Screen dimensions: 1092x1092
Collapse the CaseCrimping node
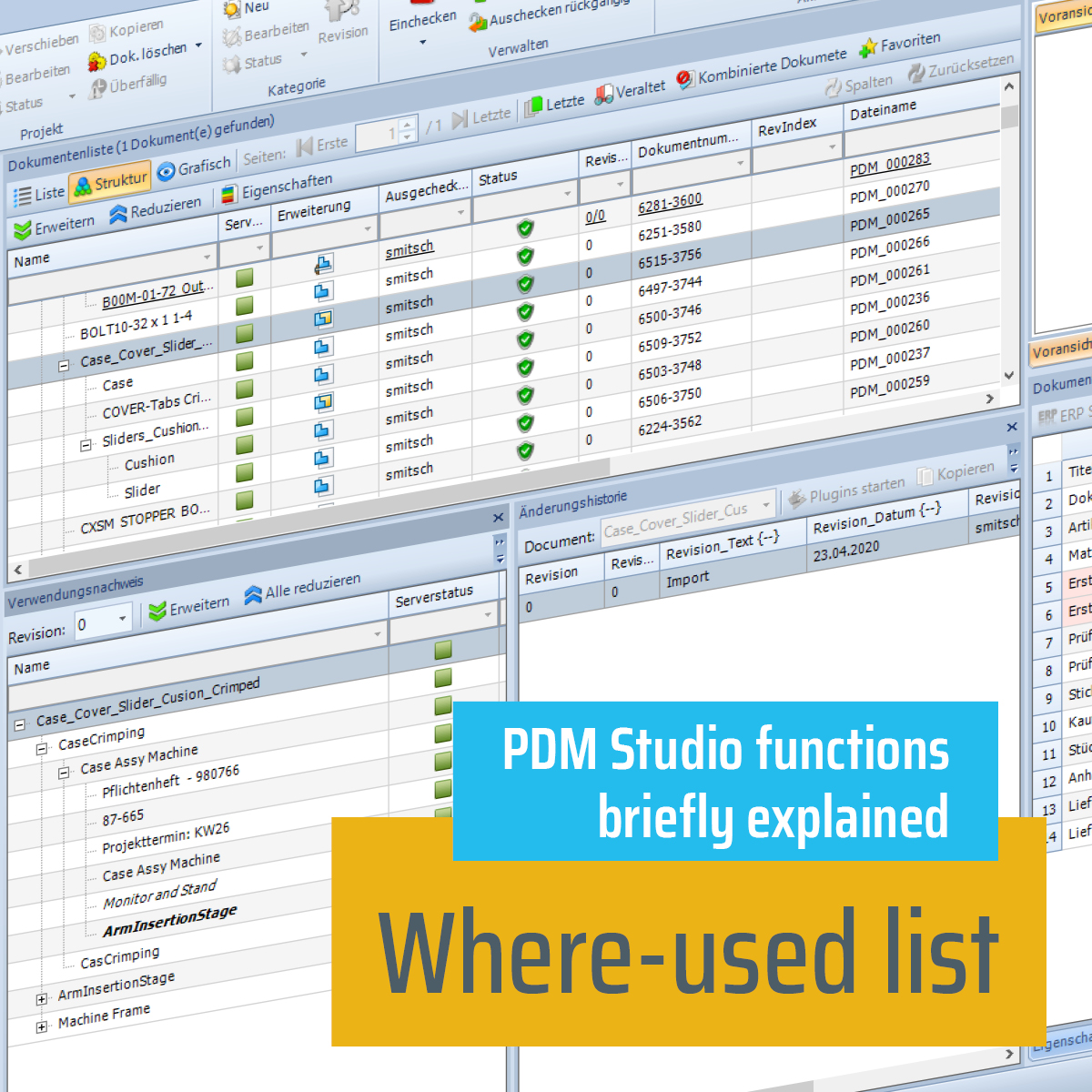coord(41,749)
